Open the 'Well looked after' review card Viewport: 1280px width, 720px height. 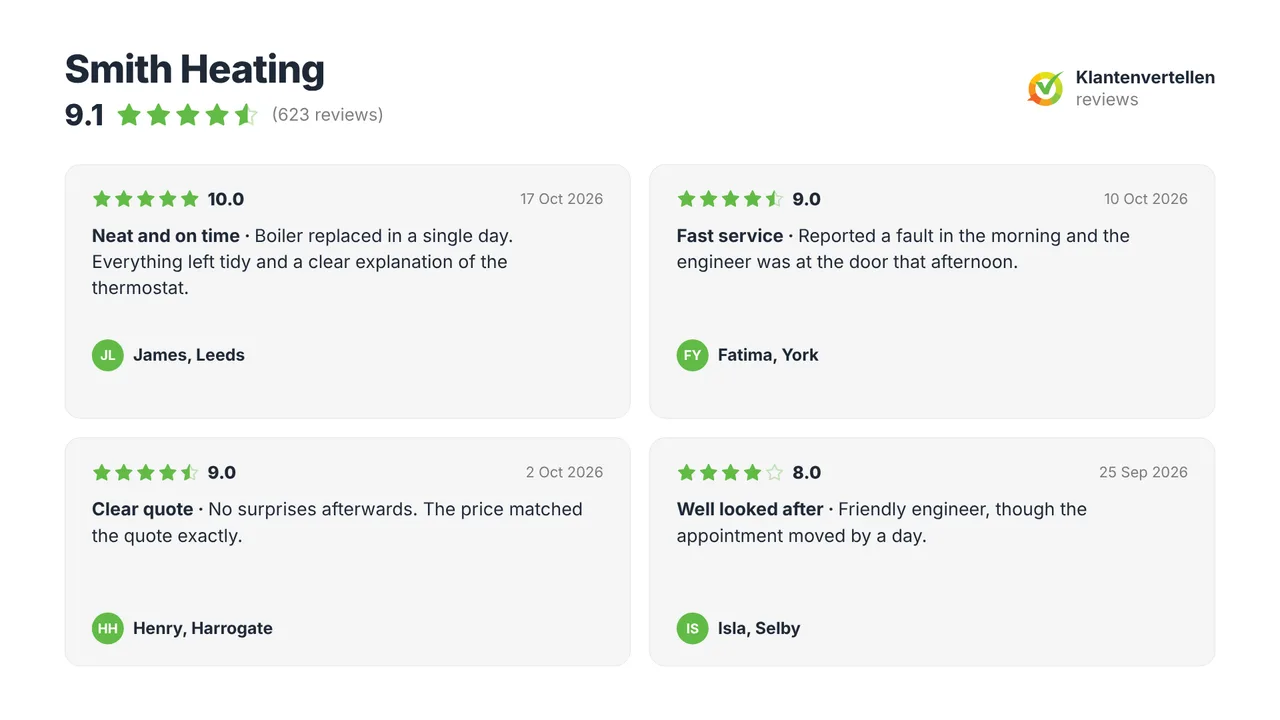932,552
